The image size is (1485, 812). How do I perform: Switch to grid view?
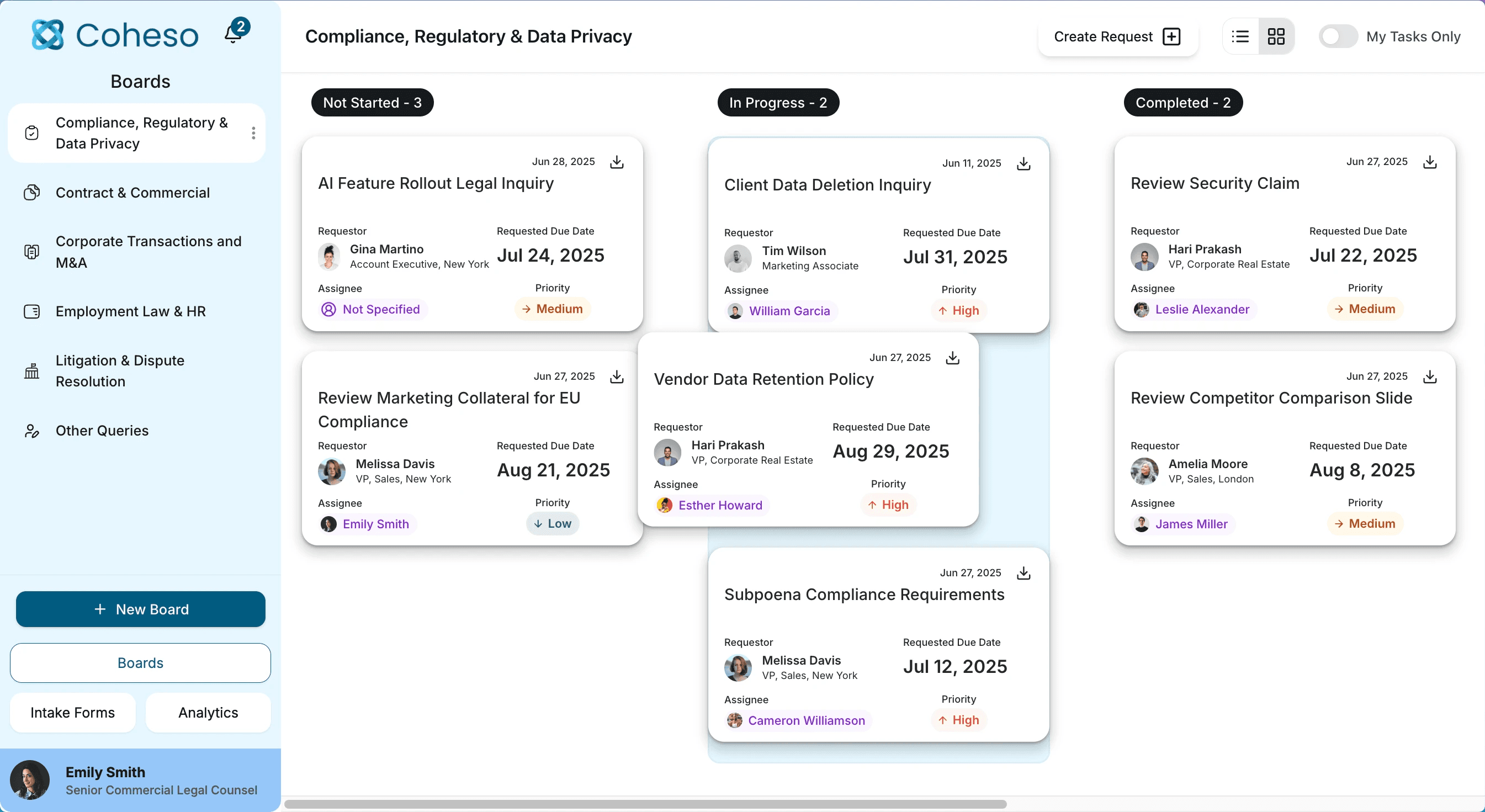coord(1276,36)
